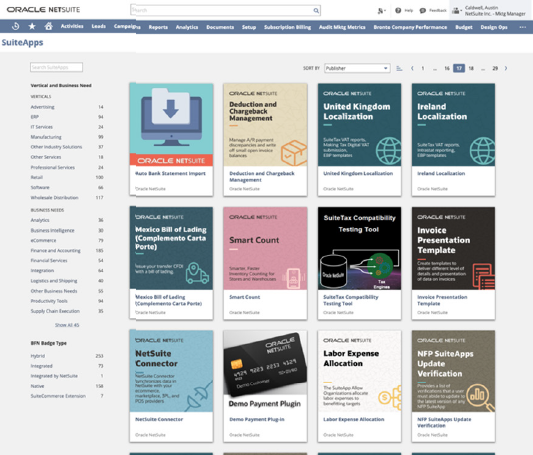
Task: Open more navigation items ellipsis
Action: pyautogui.click(x=522, y=27)
